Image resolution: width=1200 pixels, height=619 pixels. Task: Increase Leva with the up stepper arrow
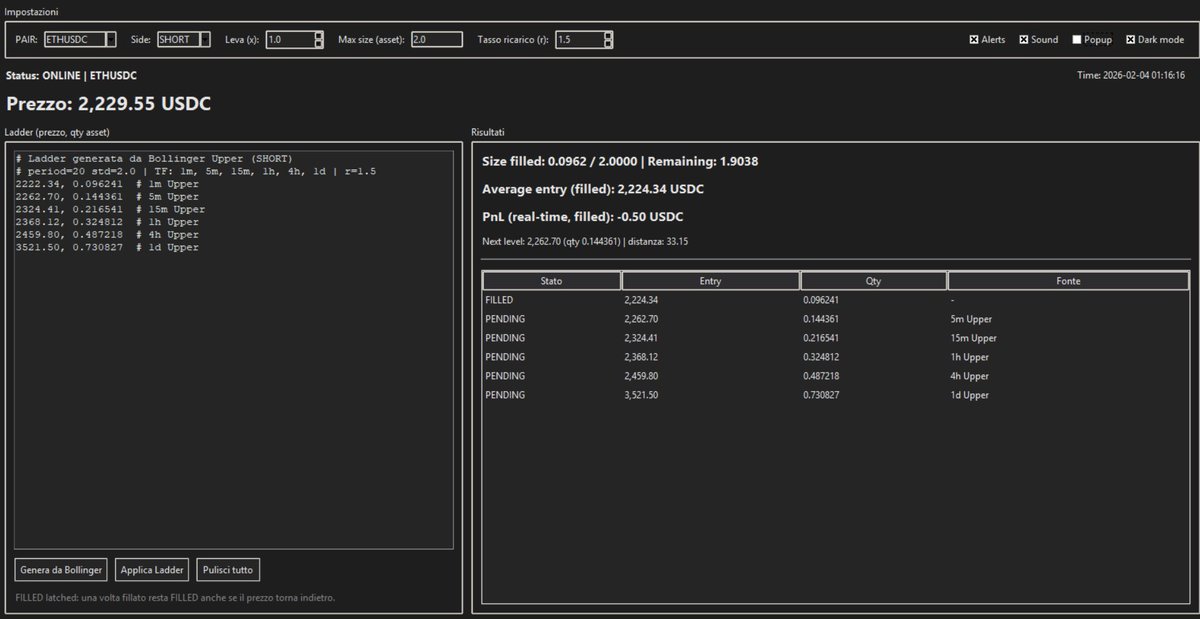pos(320,35)
